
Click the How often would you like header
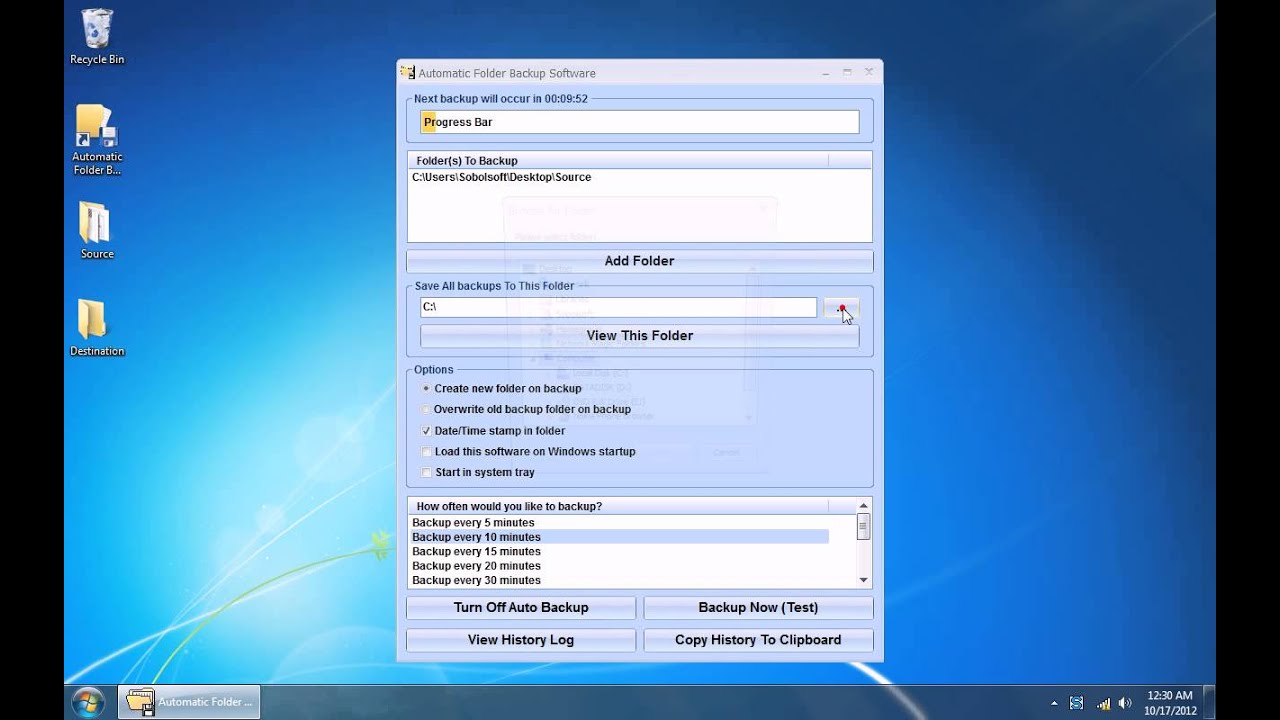pyautogui.click(x=618, y=506)
